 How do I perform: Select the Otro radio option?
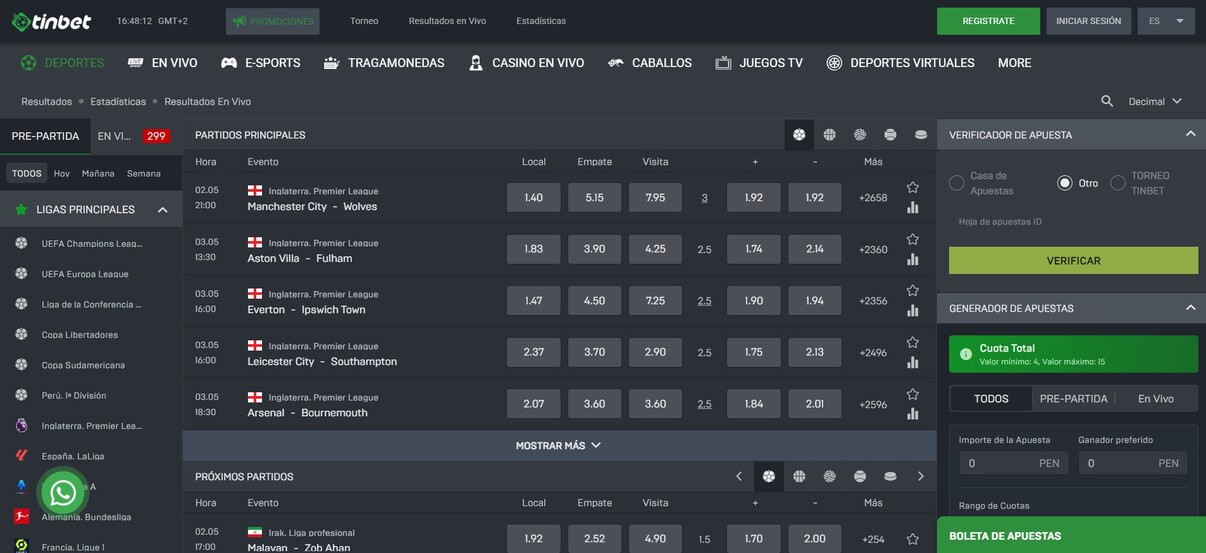1065,183
